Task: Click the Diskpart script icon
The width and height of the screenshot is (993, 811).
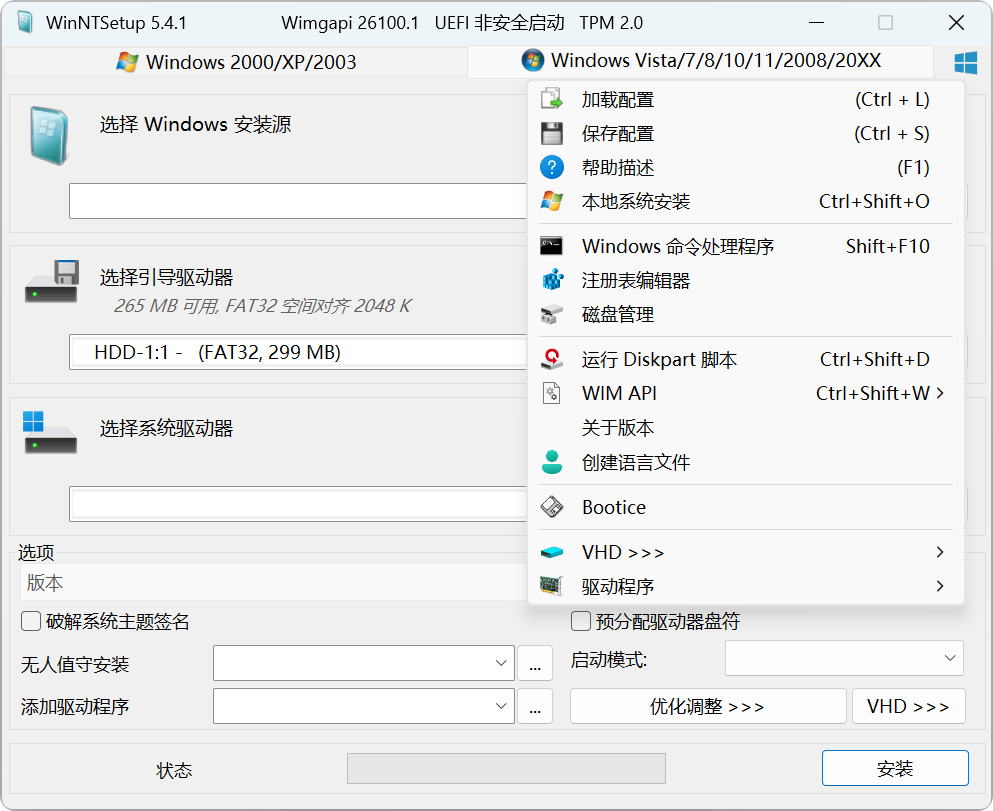Action: tap(552, 359)
